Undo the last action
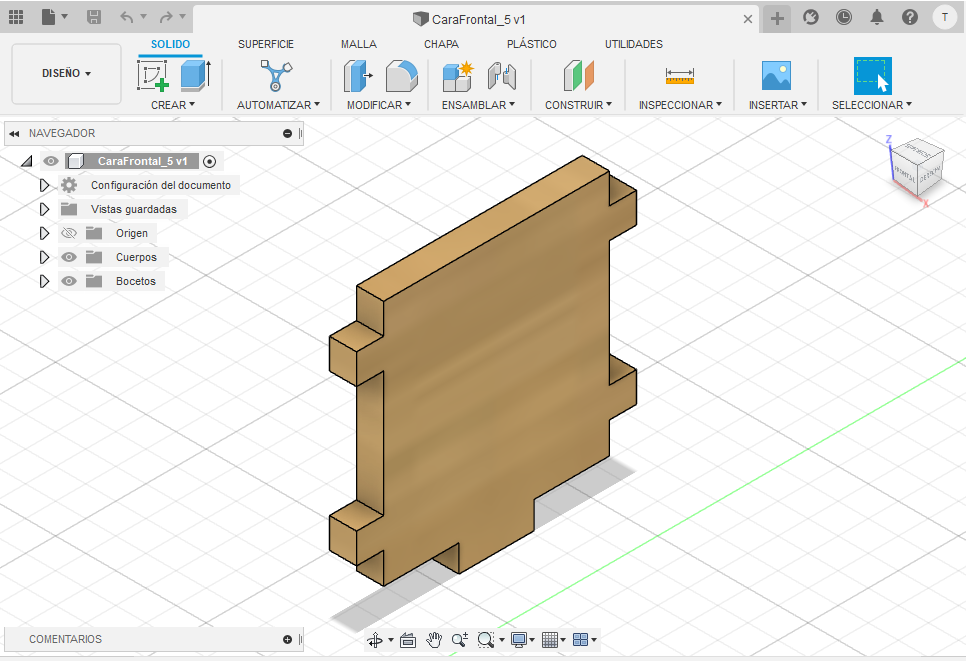Viewport: 966px width, 661px height. (127, 17)
